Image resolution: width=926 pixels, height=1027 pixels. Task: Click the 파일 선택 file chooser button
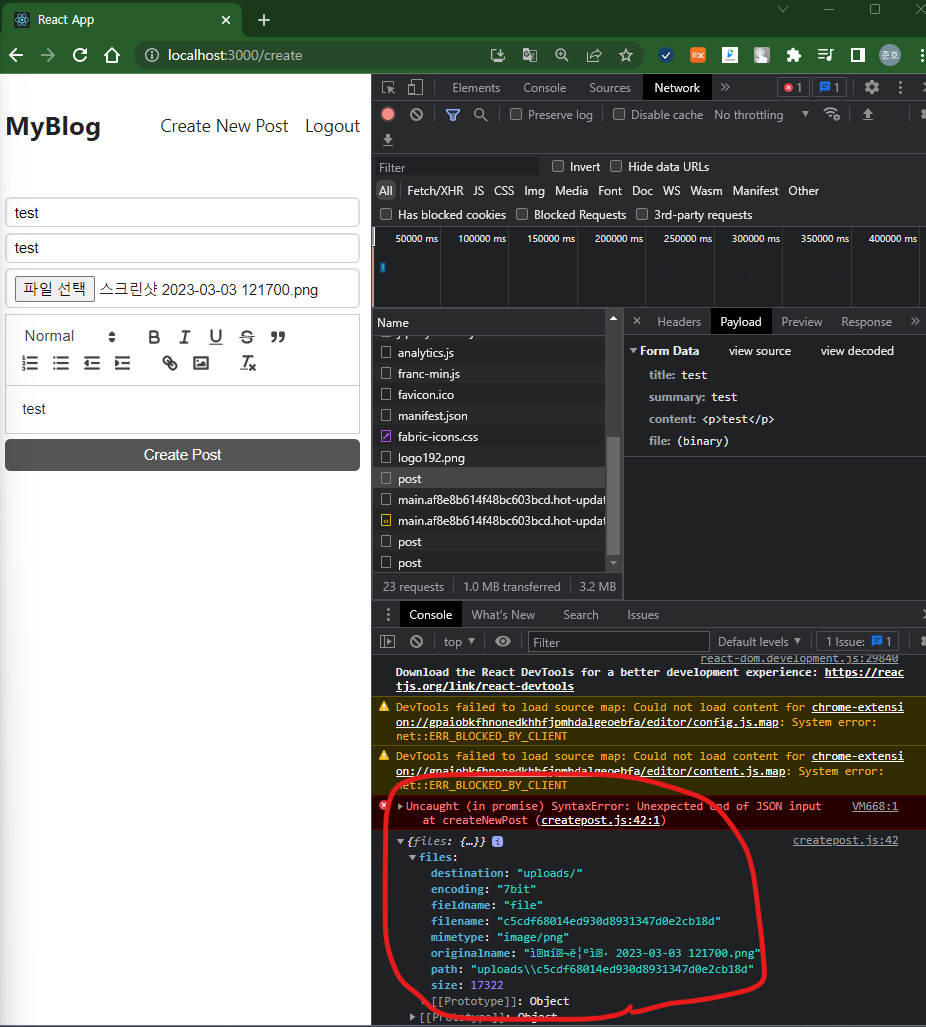click(x=55, y=289)
